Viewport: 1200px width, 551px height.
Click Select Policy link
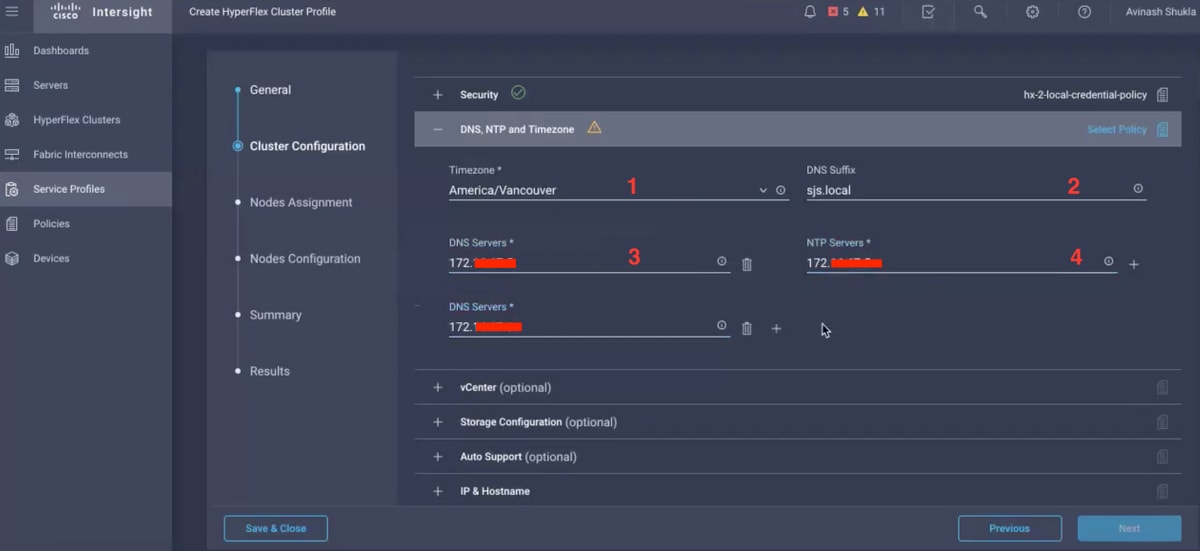(x=1116, y=129)
